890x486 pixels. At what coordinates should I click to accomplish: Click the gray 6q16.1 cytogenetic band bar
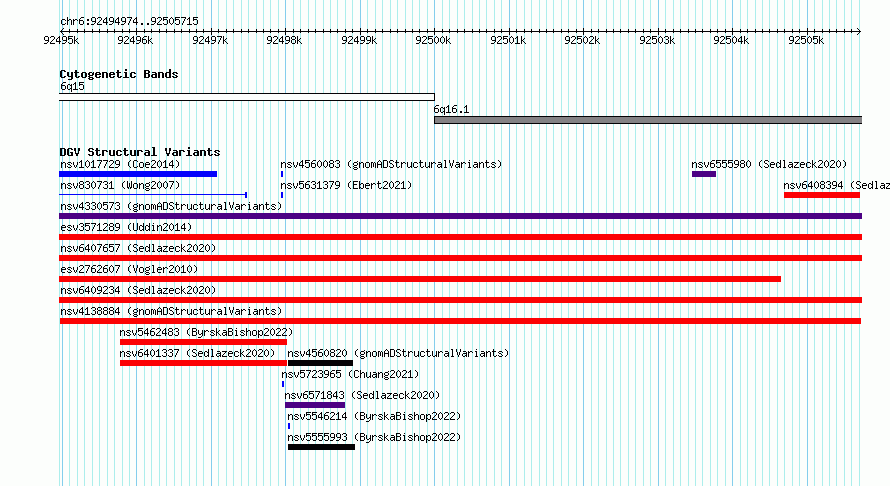(648, 120)
